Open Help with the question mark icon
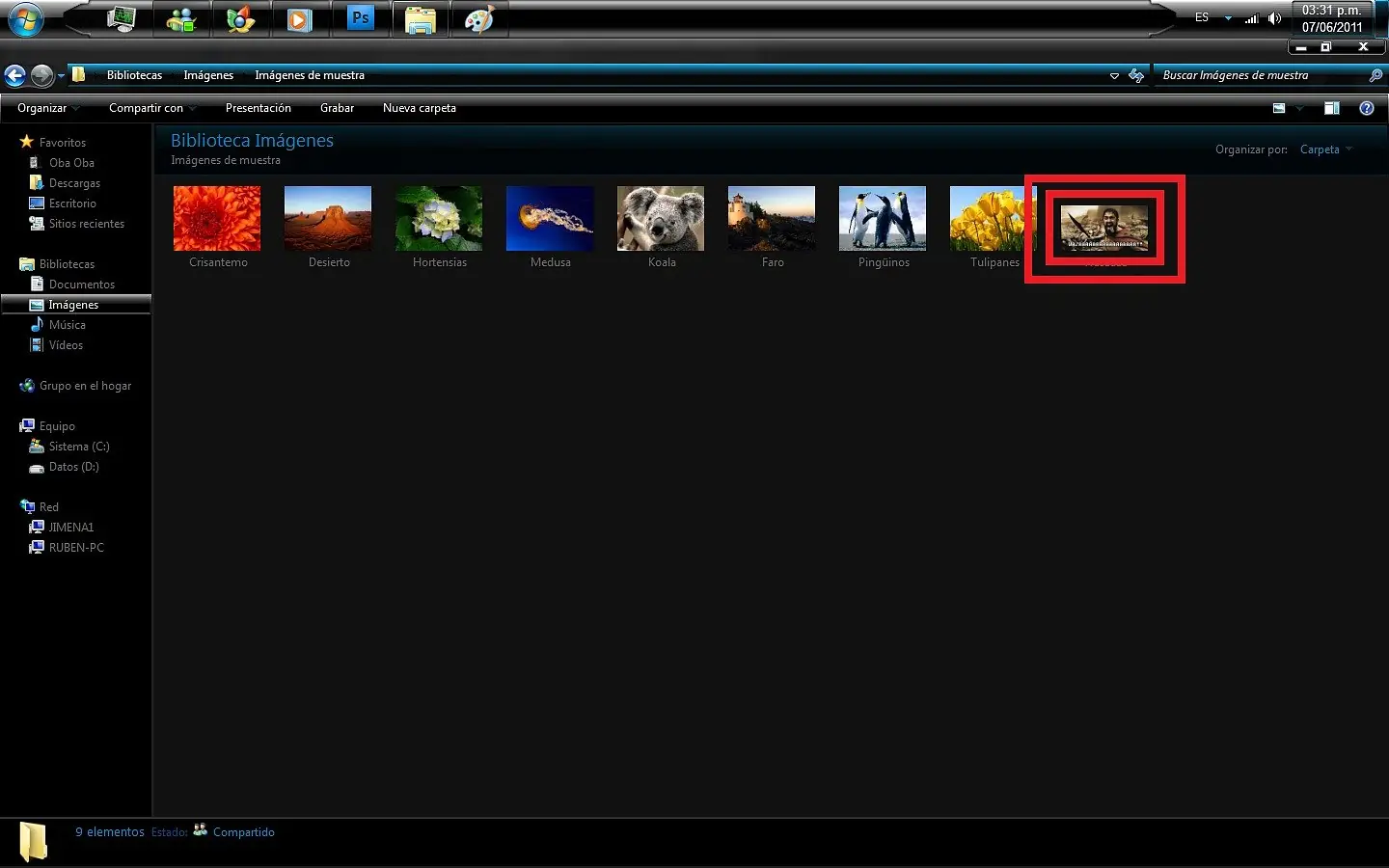Image resolution: width=1389 pixels, height=868 pixels. (x=1367, y=108)
